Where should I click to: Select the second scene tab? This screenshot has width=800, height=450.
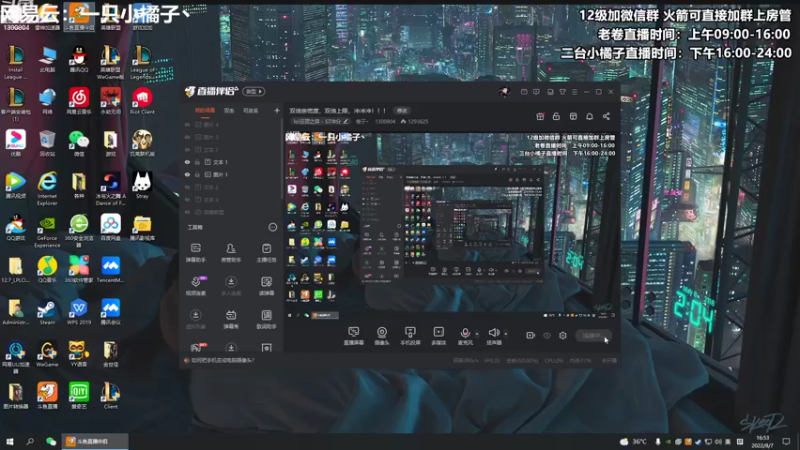click(x=229, y=111)
